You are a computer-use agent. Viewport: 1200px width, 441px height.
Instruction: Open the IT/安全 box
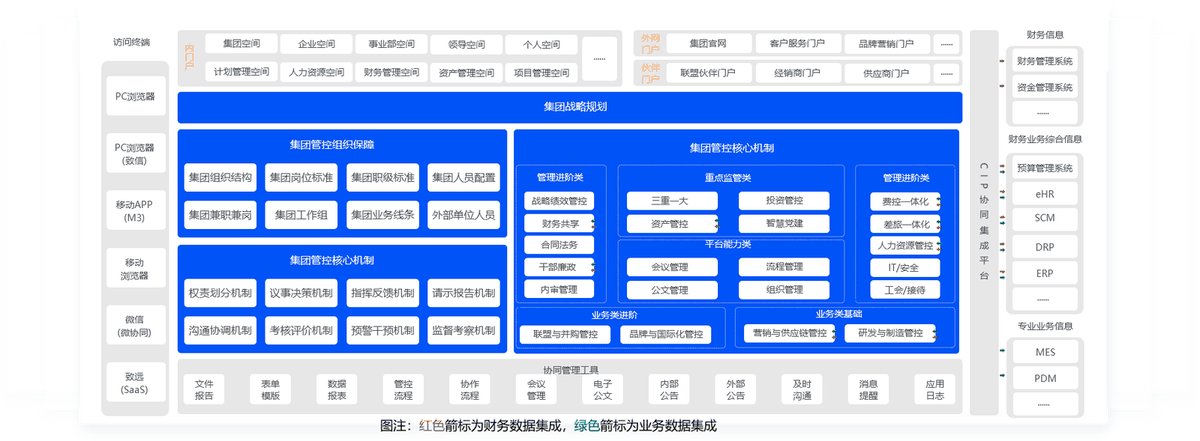pyautogui.click(x=905, y=267)
